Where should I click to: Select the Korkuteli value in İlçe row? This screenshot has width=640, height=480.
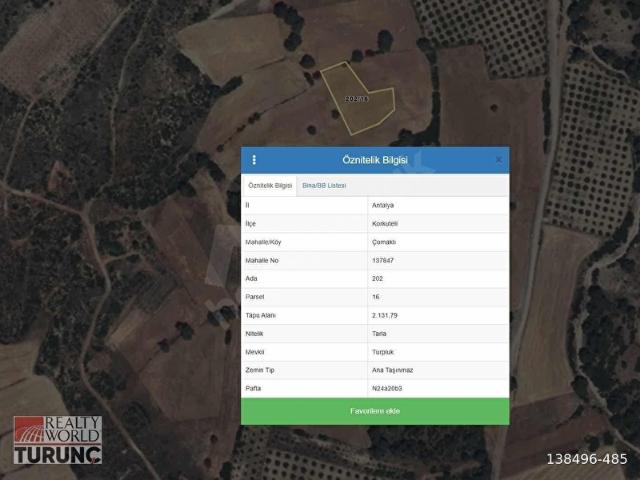(385, 224)
